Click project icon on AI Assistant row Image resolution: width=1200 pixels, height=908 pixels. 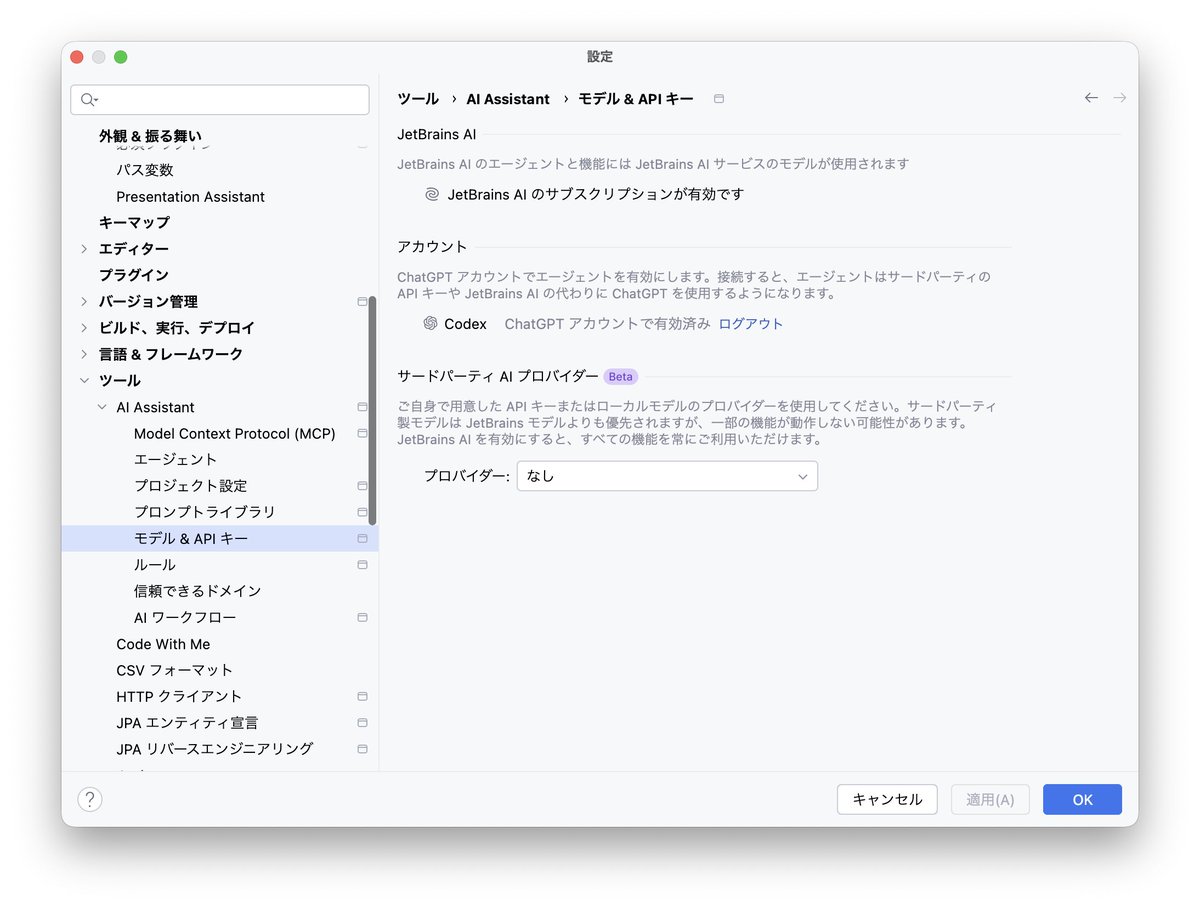pos(362,407)
